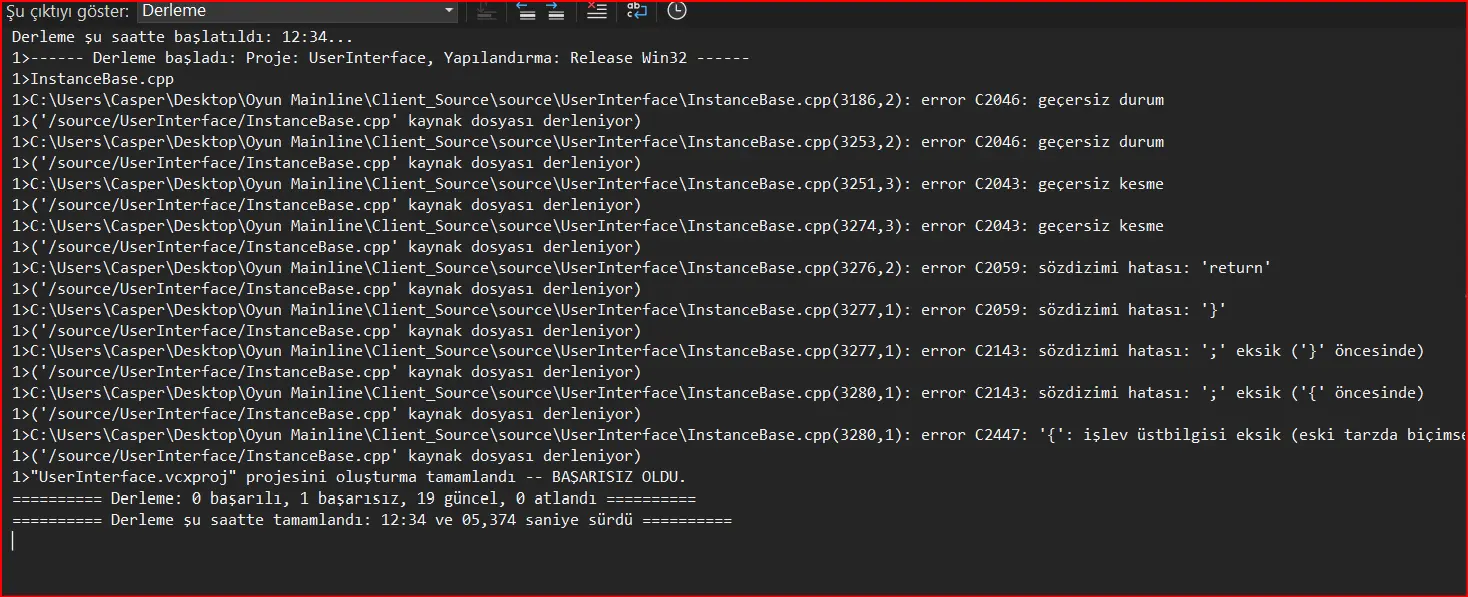1468x597 pixels.
Task: Go to the next message in output
Action: point(556,11)
